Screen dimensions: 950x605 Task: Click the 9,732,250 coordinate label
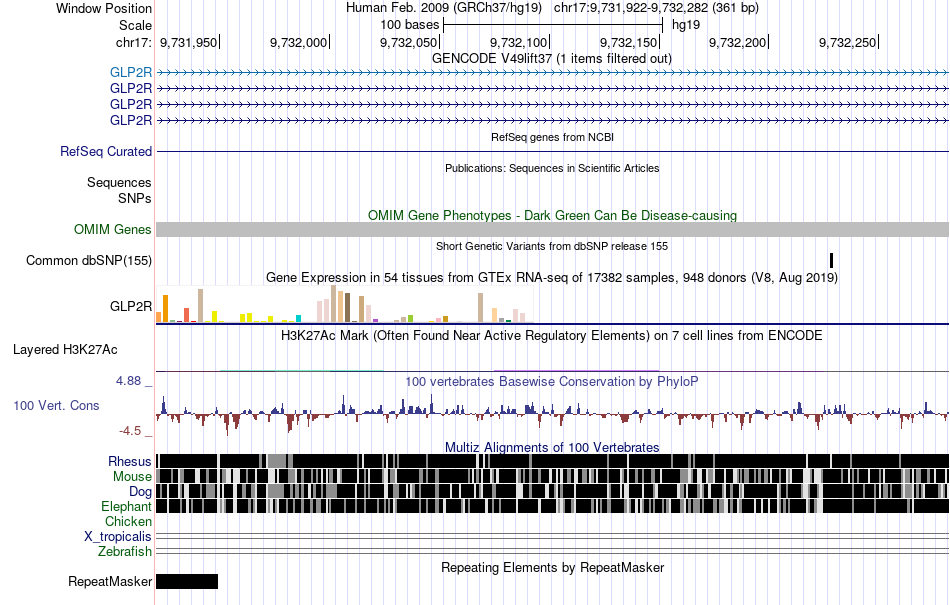pos(848,42)
